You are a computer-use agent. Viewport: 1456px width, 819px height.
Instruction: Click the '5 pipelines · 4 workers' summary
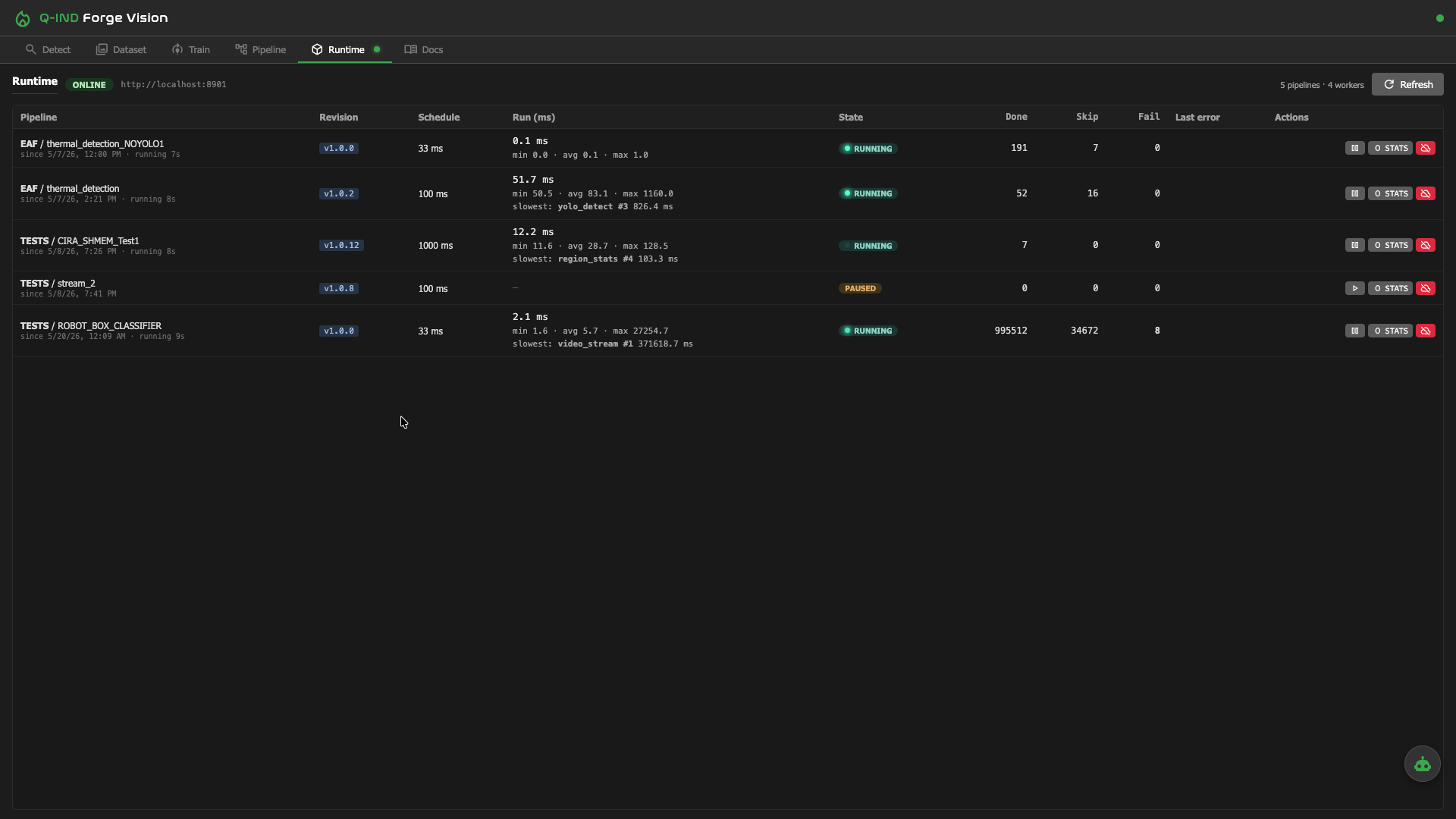click(1322, 85)
